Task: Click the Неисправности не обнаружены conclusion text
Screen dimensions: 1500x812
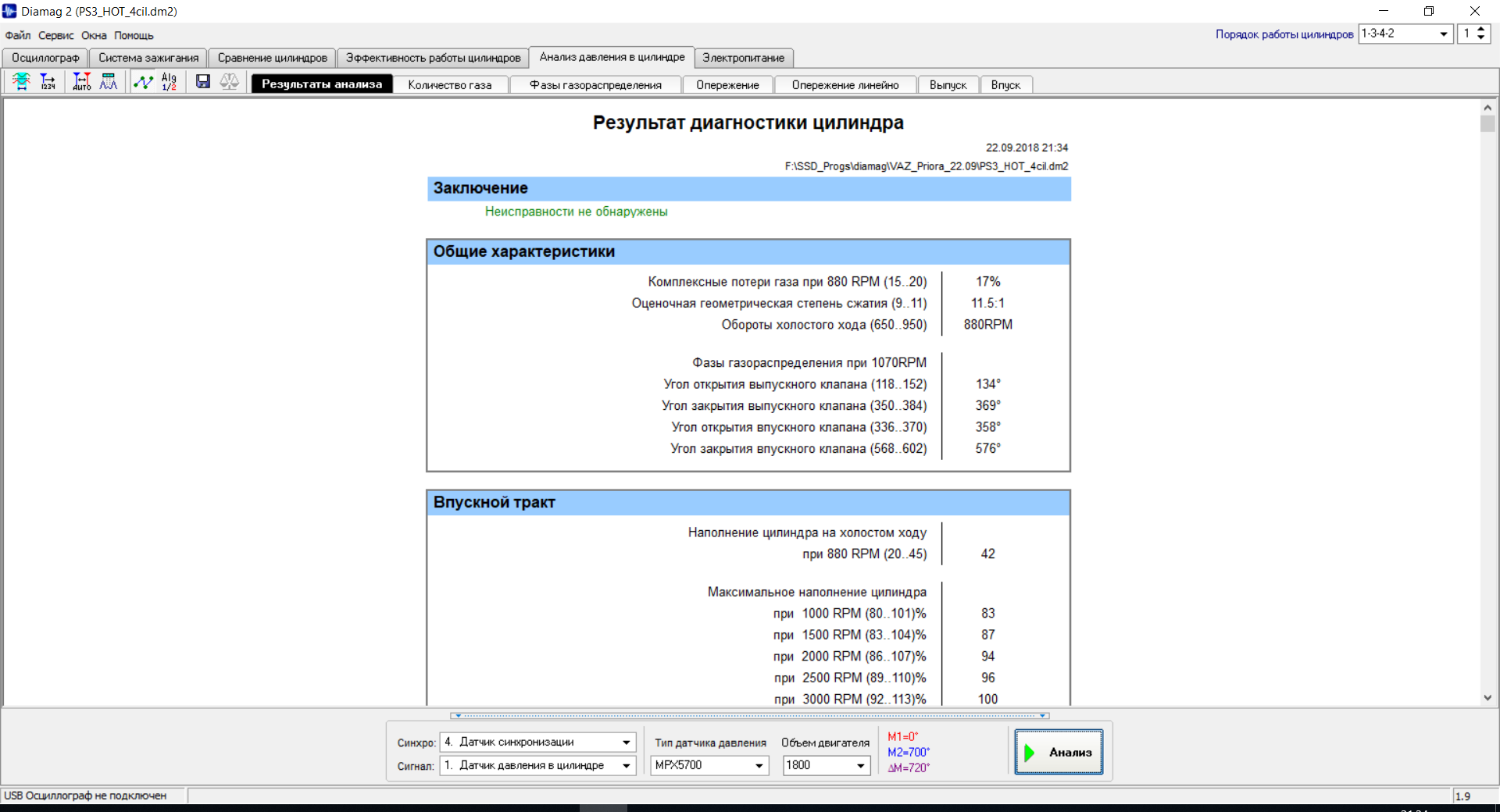Action: 576,212
